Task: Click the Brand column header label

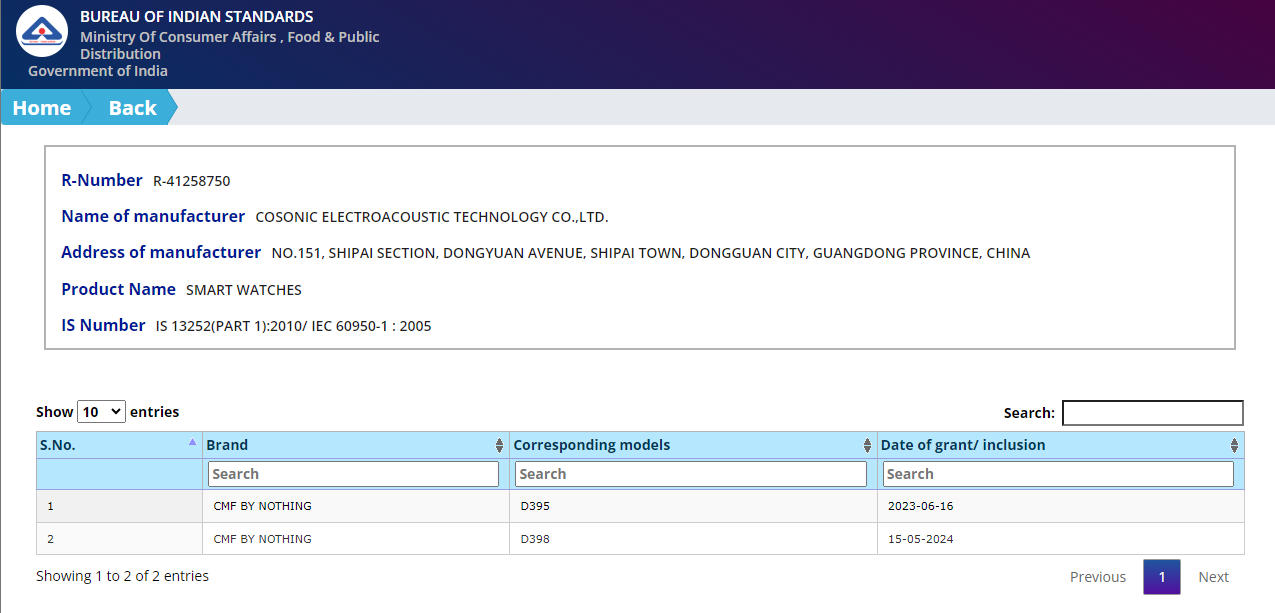Action: pos(227,445)
